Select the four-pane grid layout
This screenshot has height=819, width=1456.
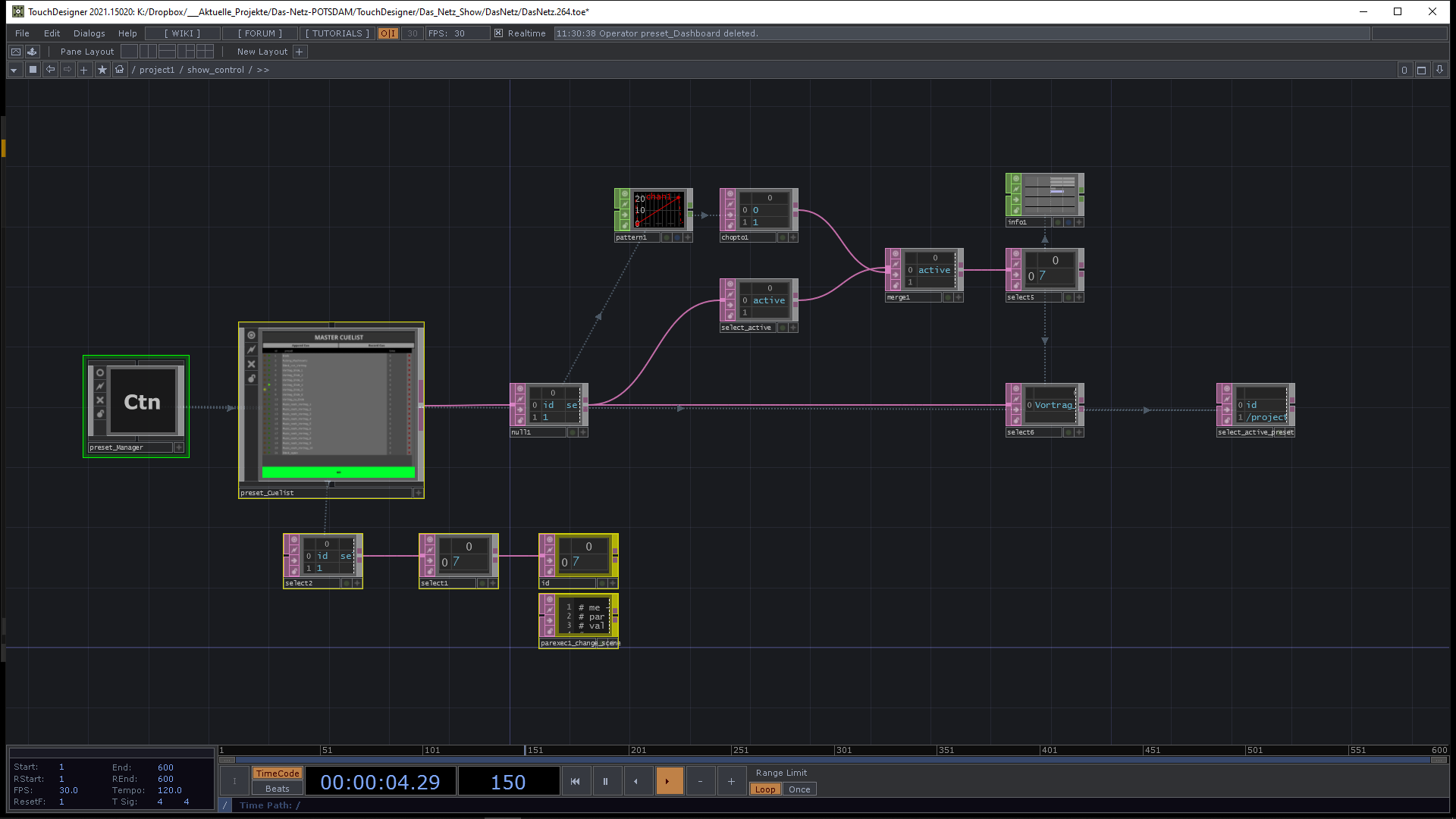(x=205, y=52)
